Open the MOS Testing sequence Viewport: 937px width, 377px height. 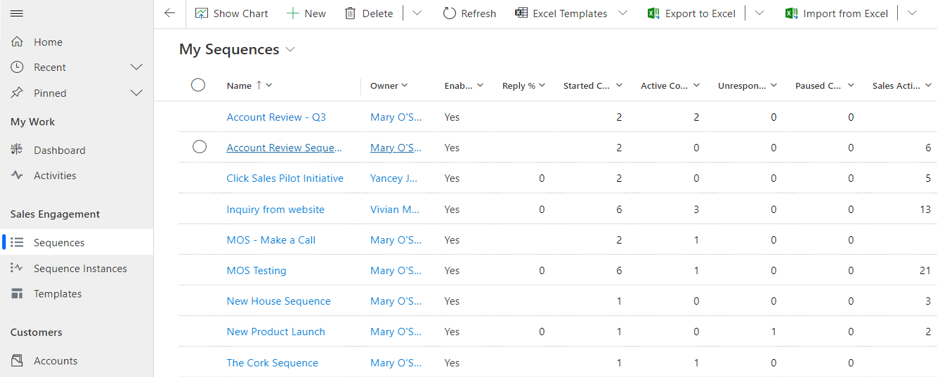(x=256, y=270)
